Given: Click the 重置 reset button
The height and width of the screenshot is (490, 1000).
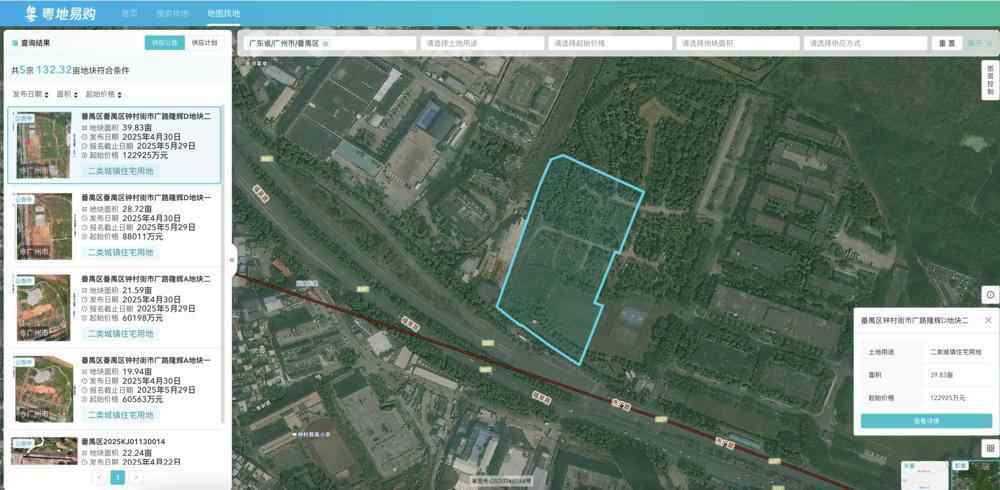Looking at the screenshot, I should [x=944, y=44].
